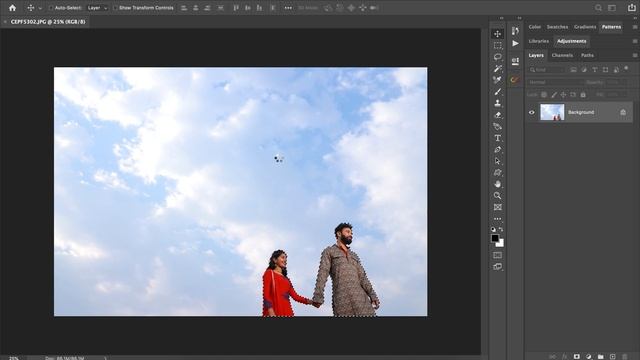Select the Eyedropper tool
640x360 pixels.
[x=497, y=80]
